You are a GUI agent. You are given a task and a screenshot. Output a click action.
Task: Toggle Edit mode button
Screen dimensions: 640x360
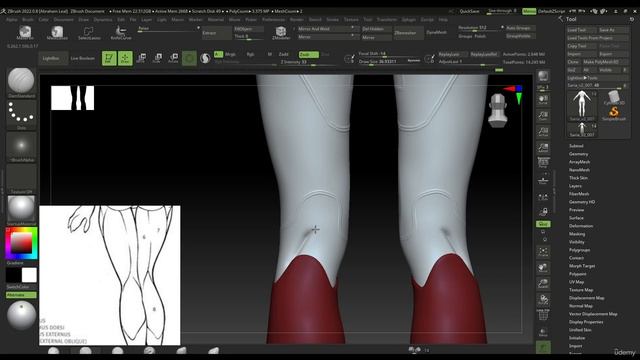pos(109,58)
